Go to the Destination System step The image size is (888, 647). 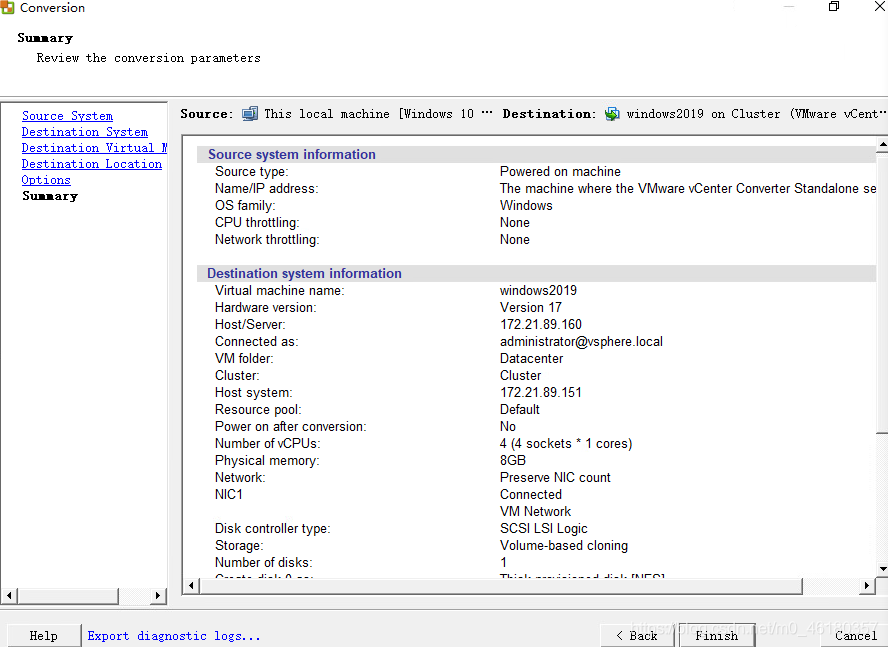[85, 131]
